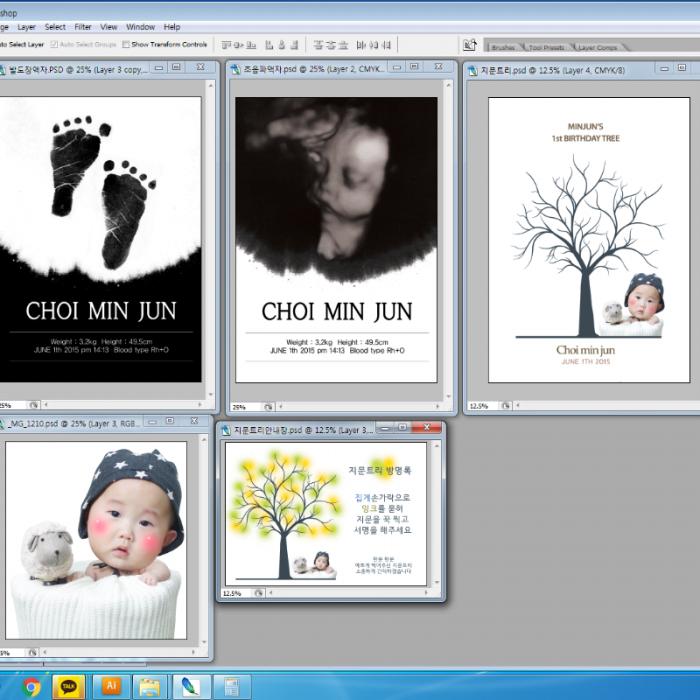
Task: Click the file browser icon beside Brushes tab
Action: coord(469,45)
